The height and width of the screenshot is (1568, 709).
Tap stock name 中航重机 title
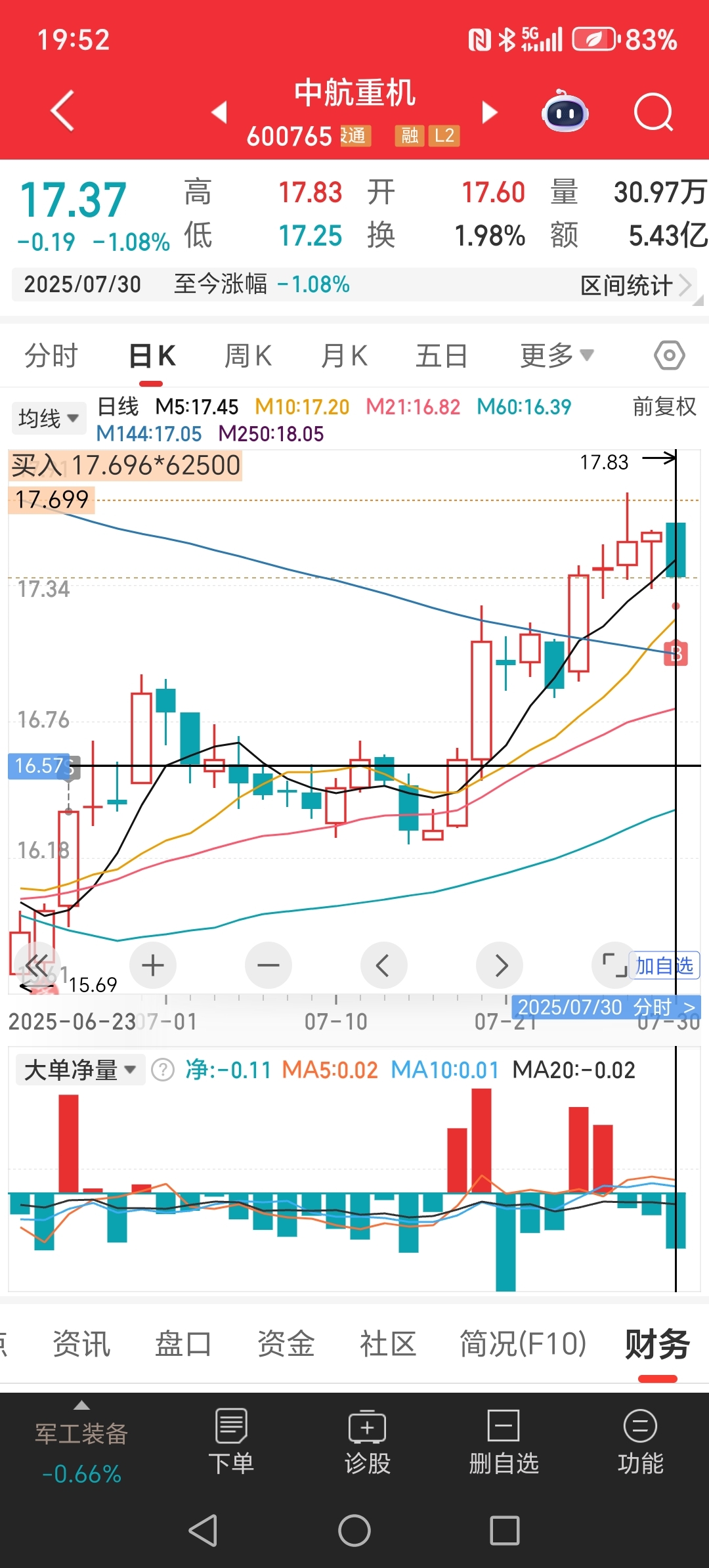pos(354,93)
